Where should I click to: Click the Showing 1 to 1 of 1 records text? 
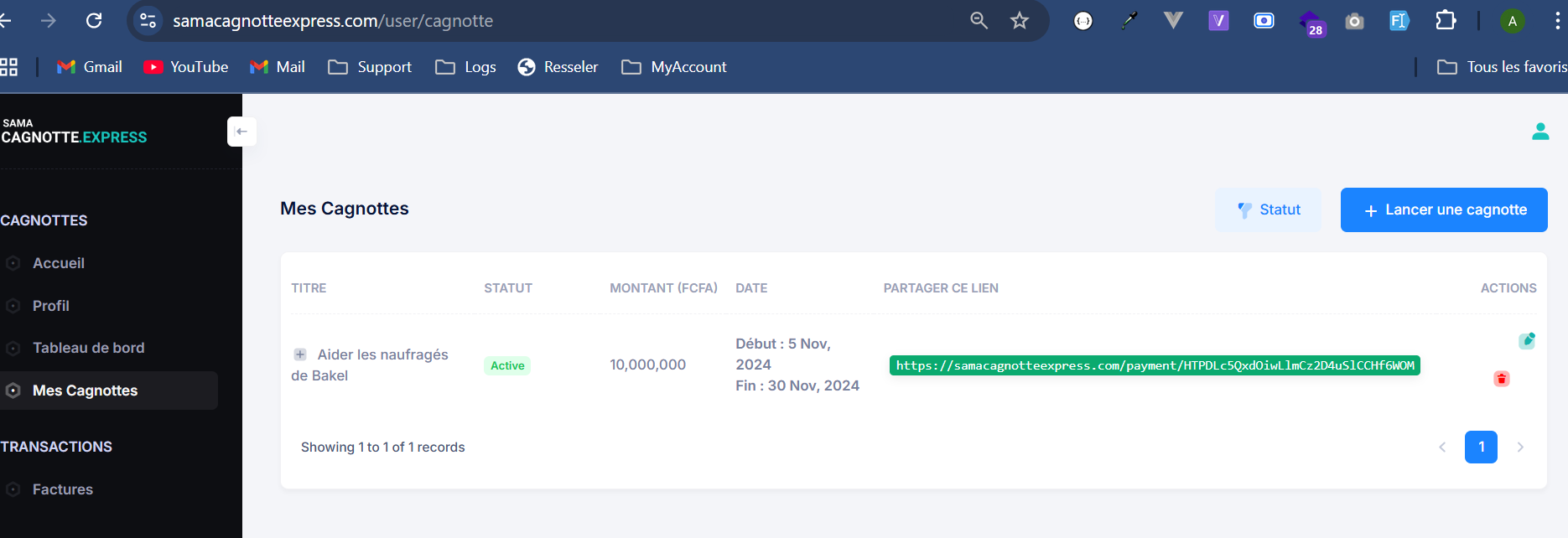point(382,447)
